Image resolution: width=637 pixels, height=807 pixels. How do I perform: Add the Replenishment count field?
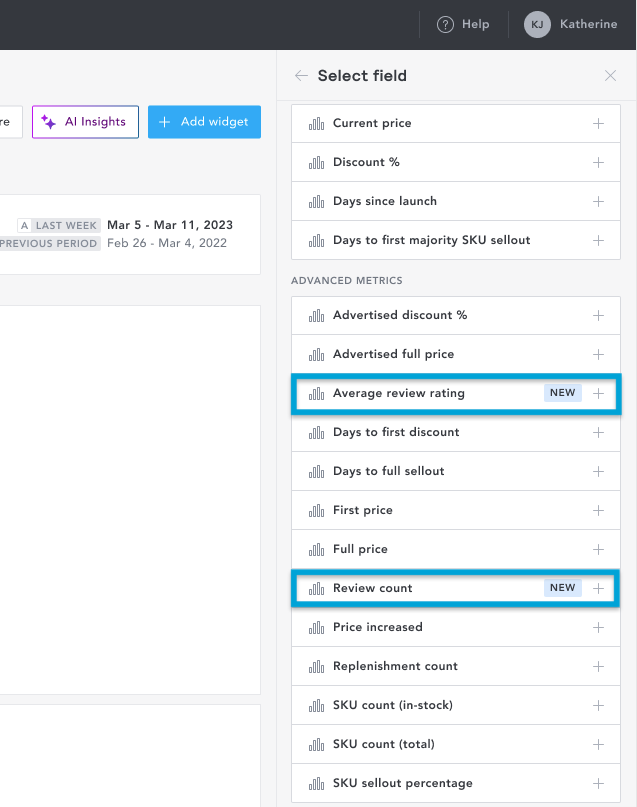598,666
